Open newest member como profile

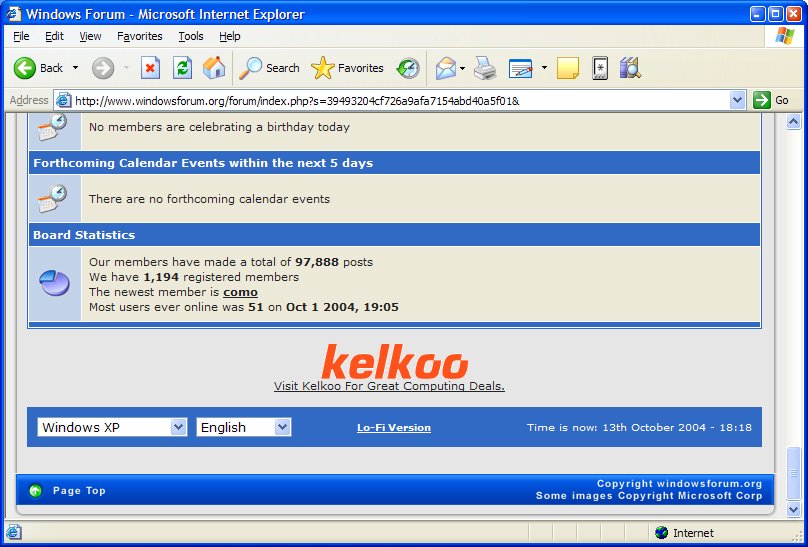click(240, 292)
